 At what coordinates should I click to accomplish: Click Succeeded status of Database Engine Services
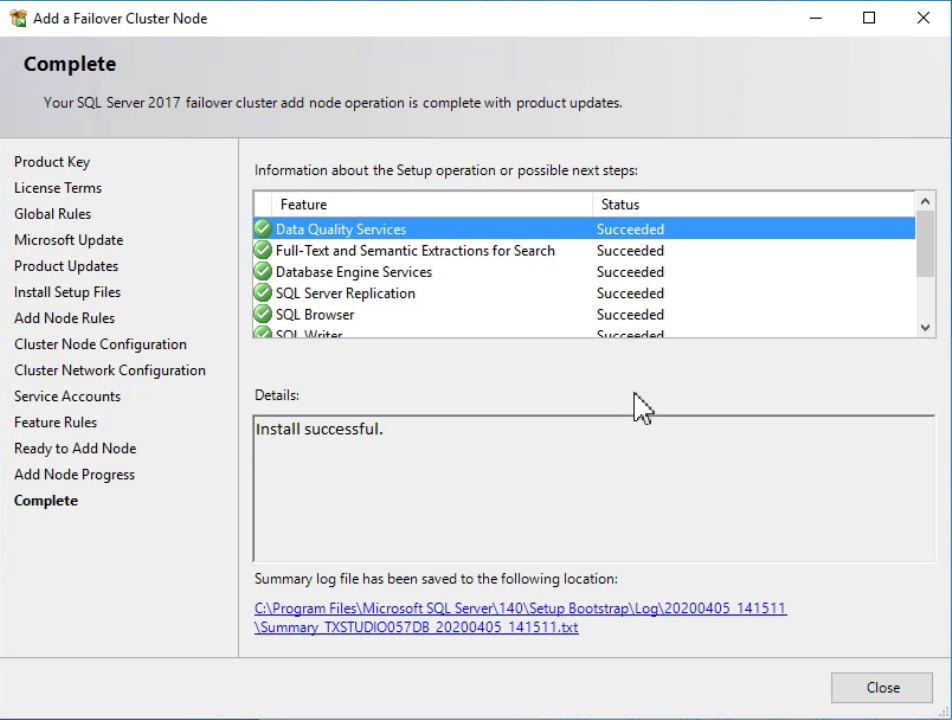[630, 272]
